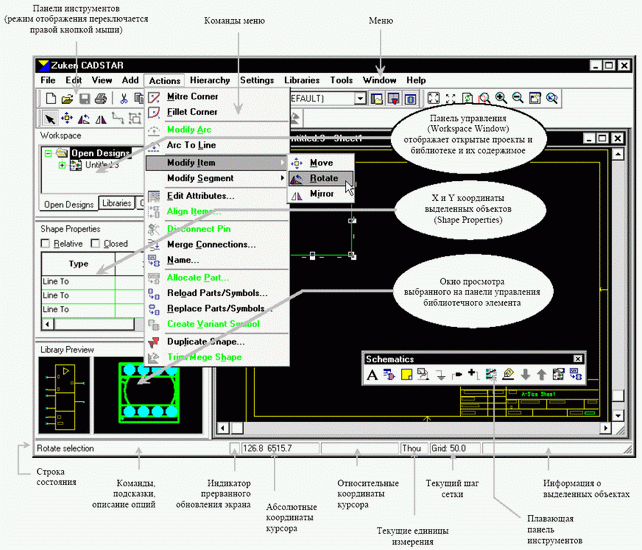Select Fillet Corner menu command
Image resolution: width=642 pixels, height=550 pixels.
(217, 112)
